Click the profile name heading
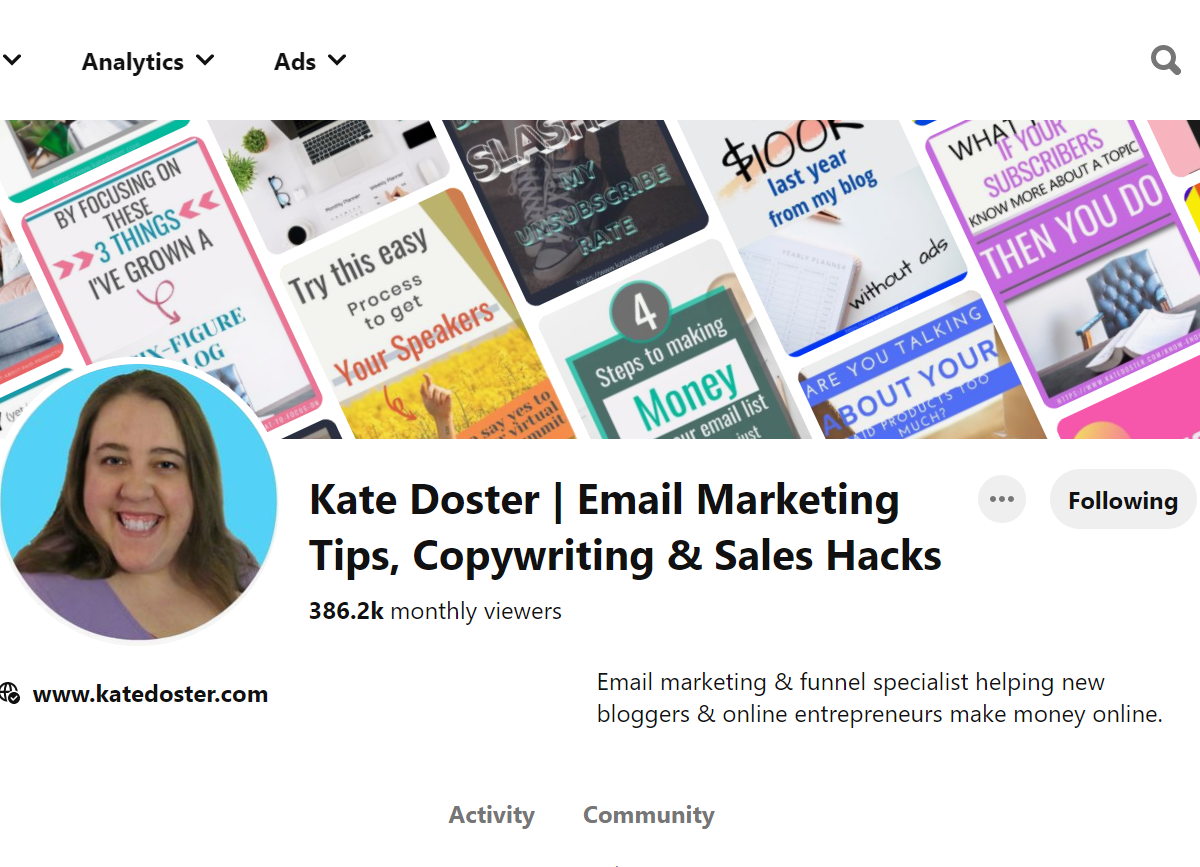1200x867 pixels. coord(625,527)
